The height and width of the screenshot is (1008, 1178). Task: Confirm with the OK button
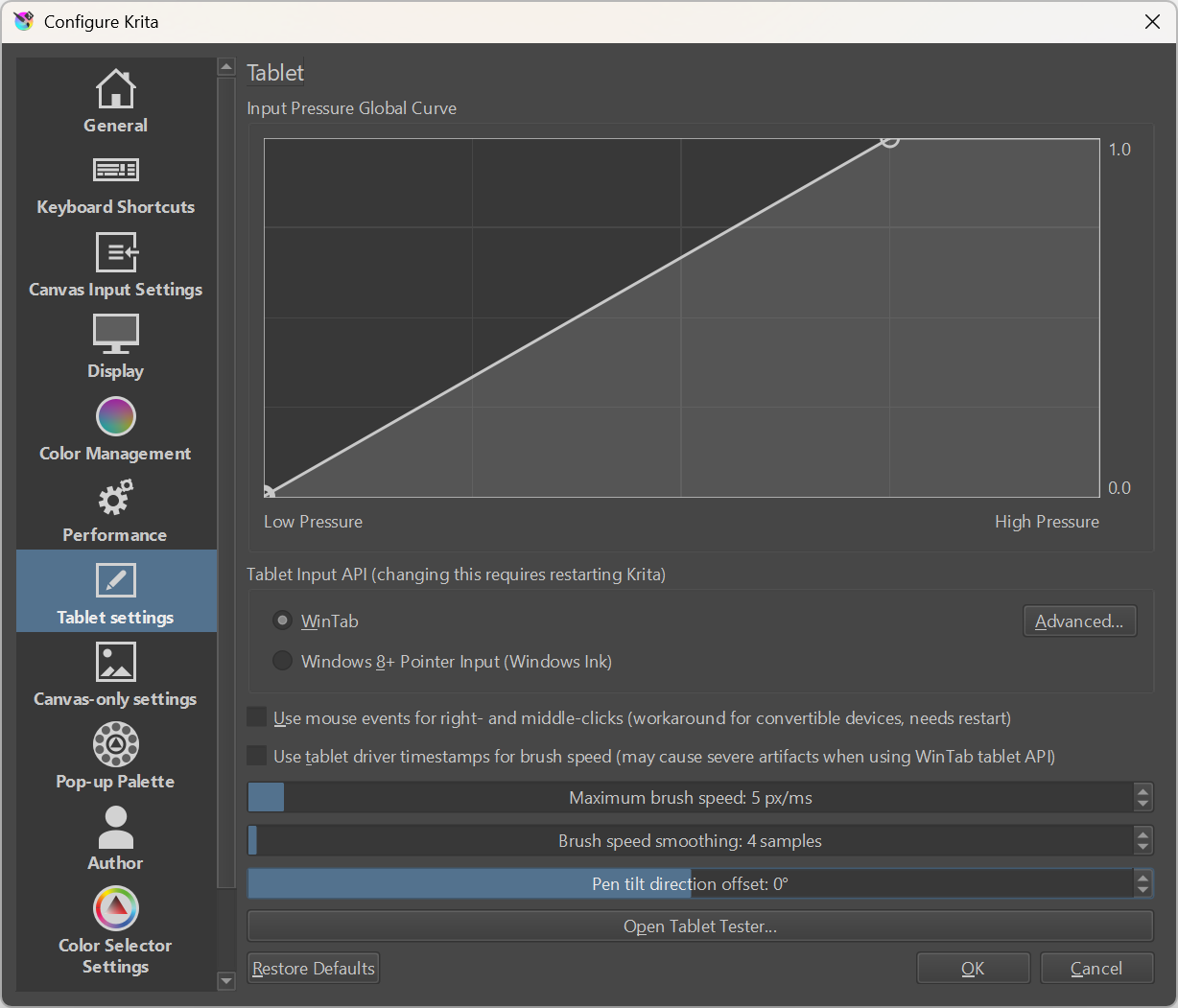click(x=973, y=969)
